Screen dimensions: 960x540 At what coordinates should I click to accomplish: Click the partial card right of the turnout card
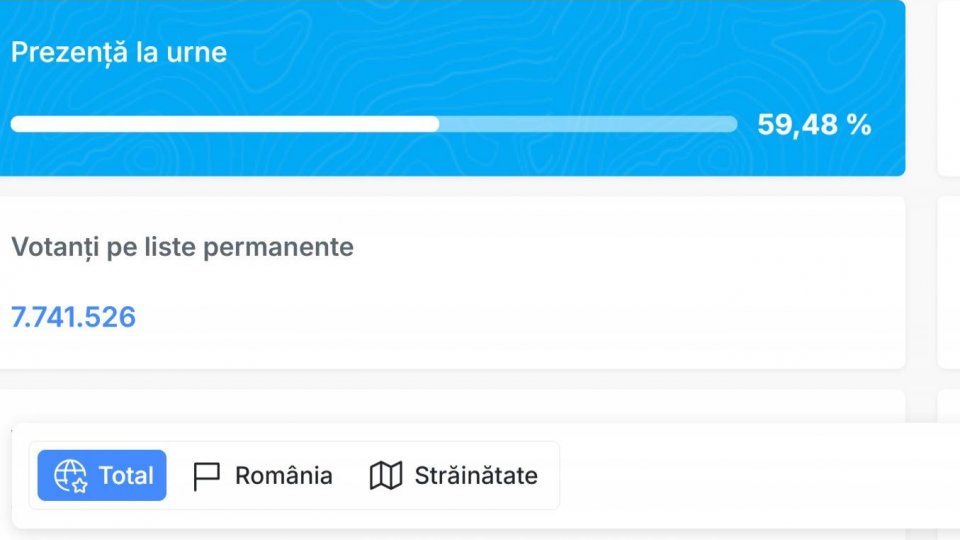click(x=948, y=88)
